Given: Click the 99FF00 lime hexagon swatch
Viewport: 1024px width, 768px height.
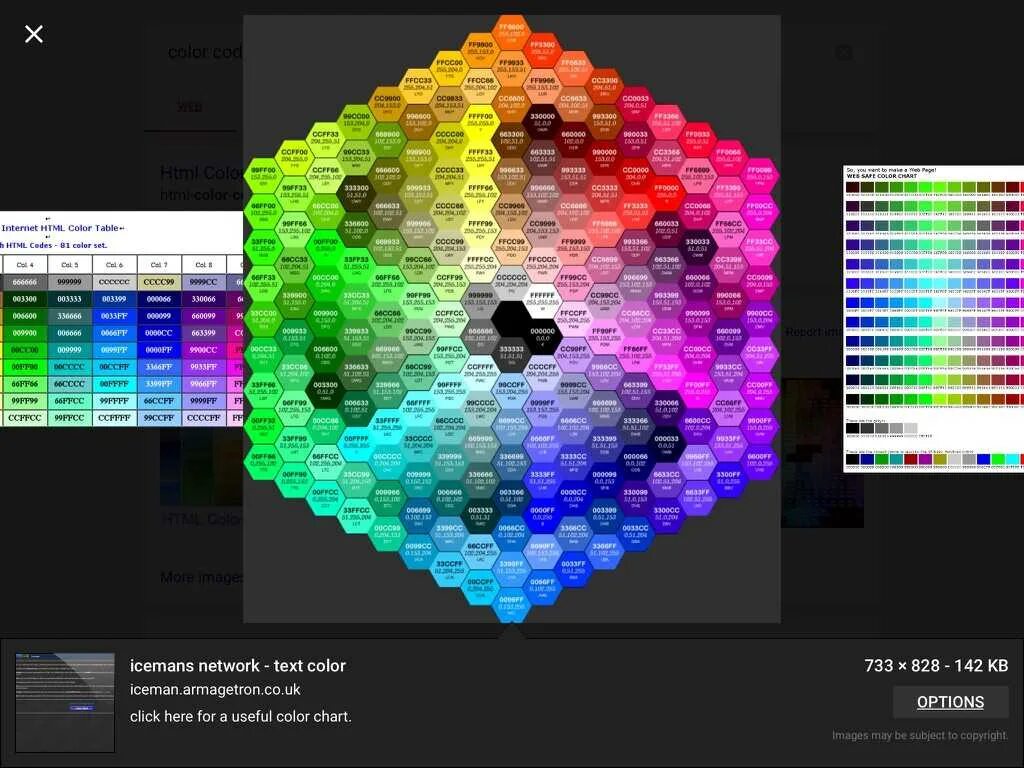Looking at the screenshot, I should [263, 175].
